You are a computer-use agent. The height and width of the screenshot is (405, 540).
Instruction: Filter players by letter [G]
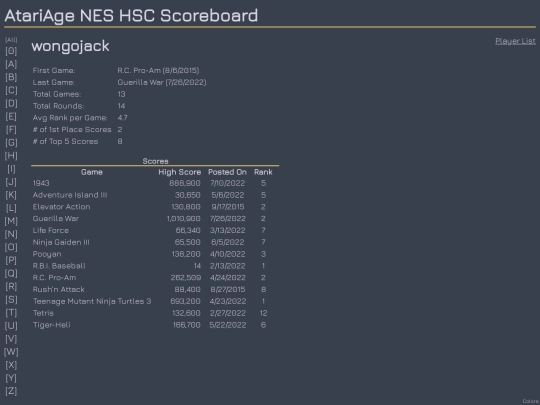[x=11, y=143]
